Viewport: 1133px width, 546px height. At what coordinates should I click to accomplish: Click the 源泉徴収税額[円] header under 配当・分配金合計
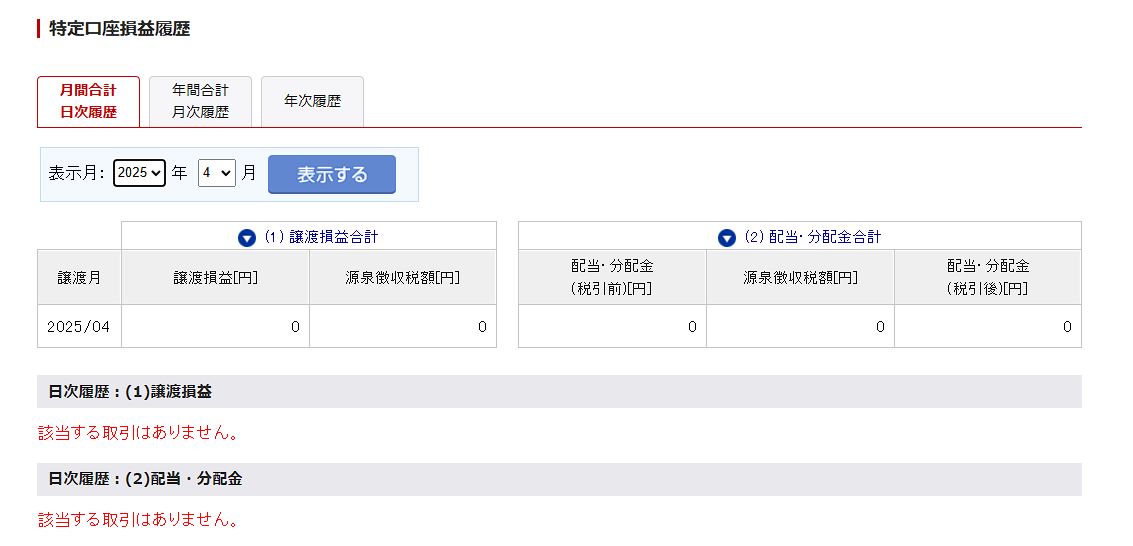[x=800, y=277]
